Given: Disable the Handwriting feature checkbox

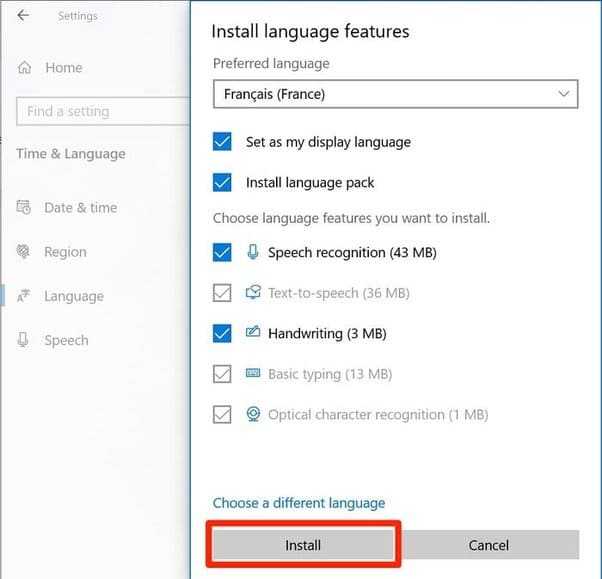Looking at the screenshot, I should (x=222, y=334).
